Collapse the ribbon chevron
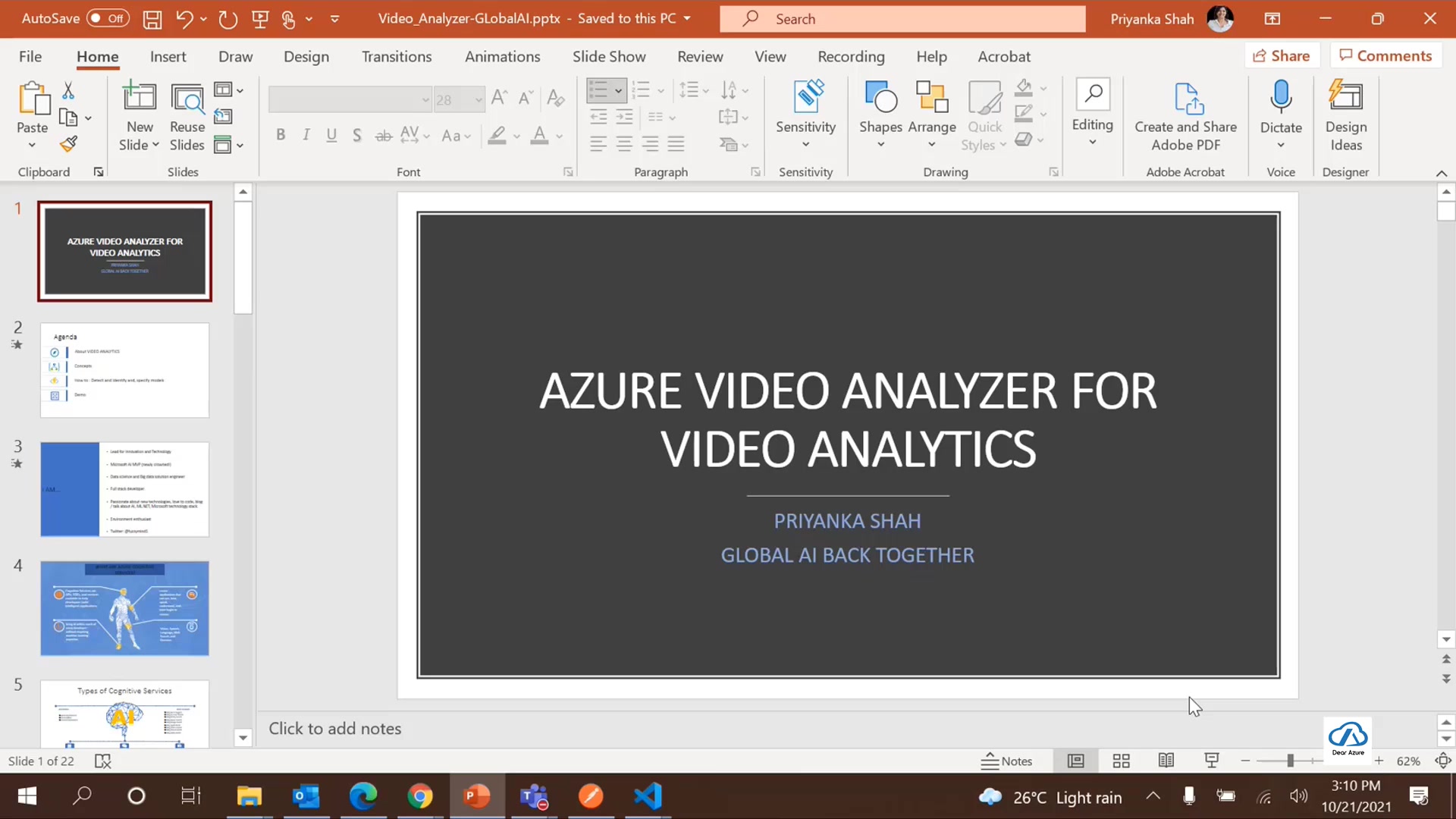 (1442, 173)
